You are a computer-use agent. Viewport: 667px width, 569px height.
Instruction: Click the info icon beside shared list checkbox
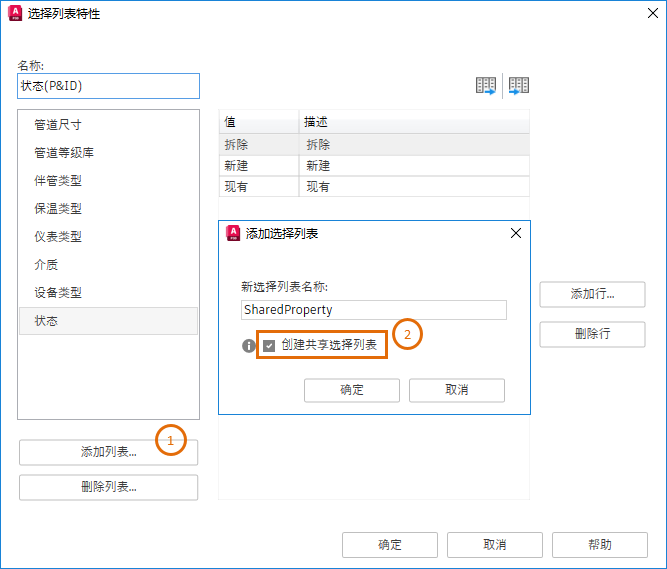coord(249,345)
